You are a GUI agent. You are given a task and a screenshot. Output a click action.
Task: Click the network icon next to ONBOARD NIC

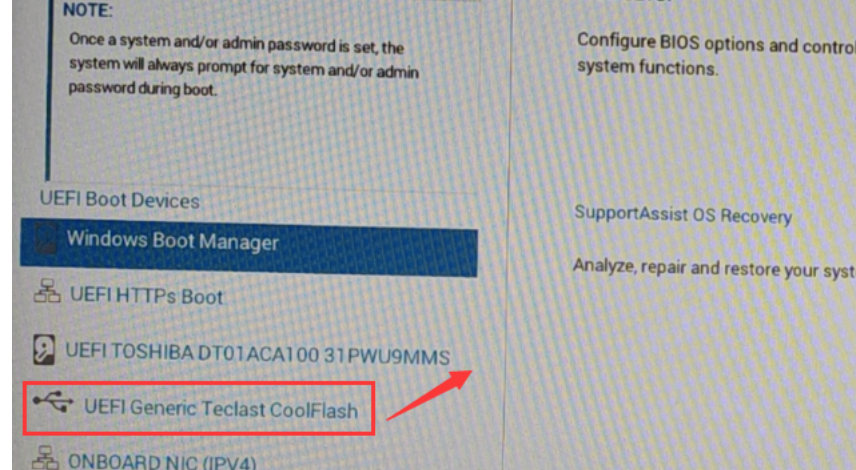click(45, 458)
